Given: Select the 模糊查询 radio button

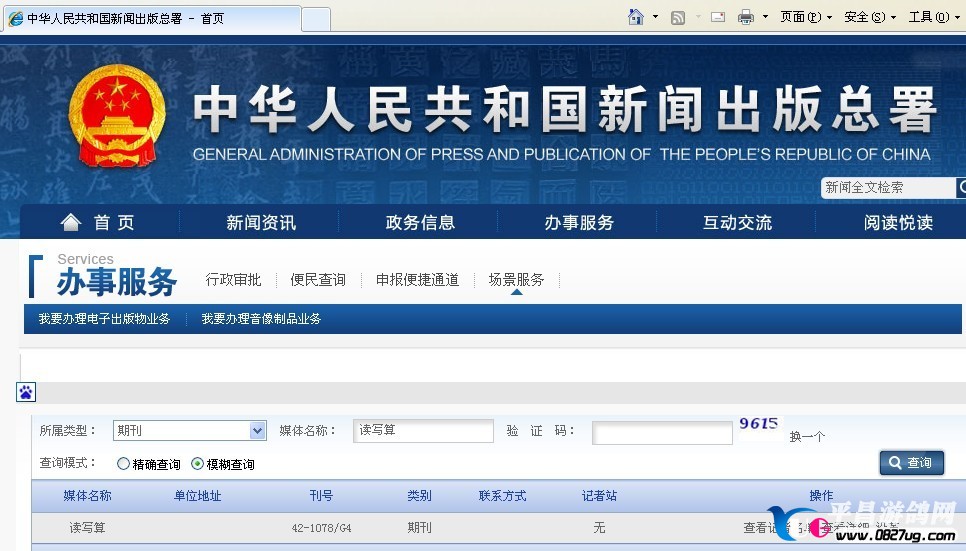Looking at the screenshot, I should 198,464.
